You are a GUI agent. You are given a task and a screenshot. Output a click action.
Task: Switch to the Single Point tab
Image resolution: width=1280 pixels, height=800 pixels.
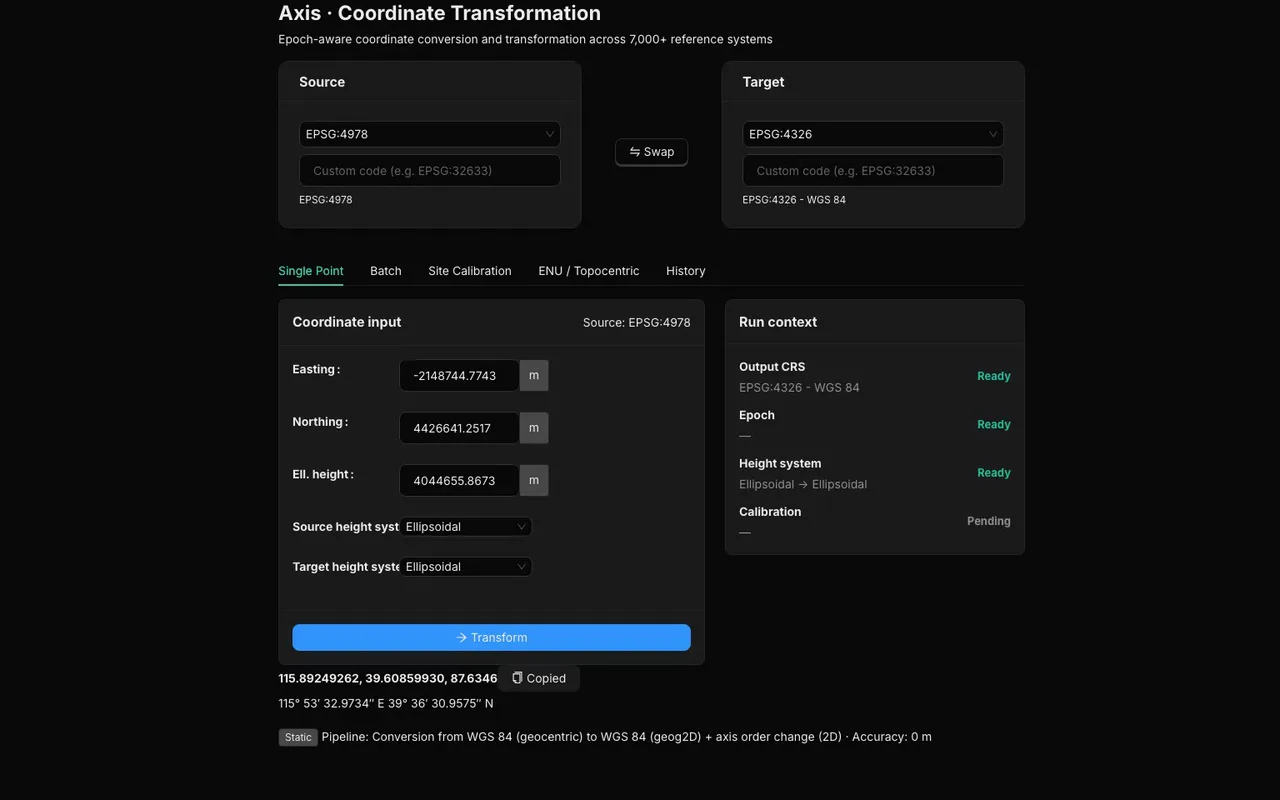coord(311,271)
